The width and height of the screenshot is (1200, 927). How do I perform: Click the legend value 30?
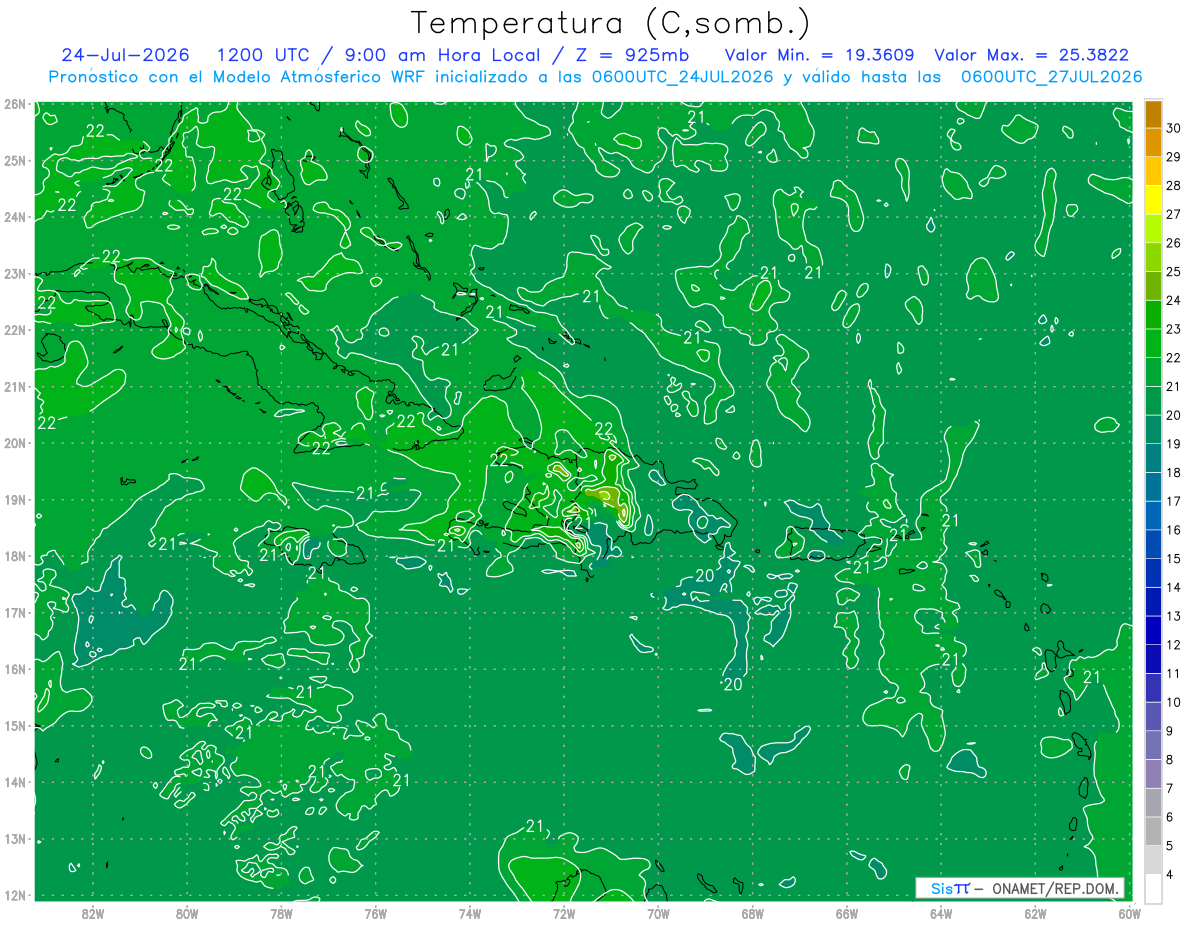[x=1174, y=128]
